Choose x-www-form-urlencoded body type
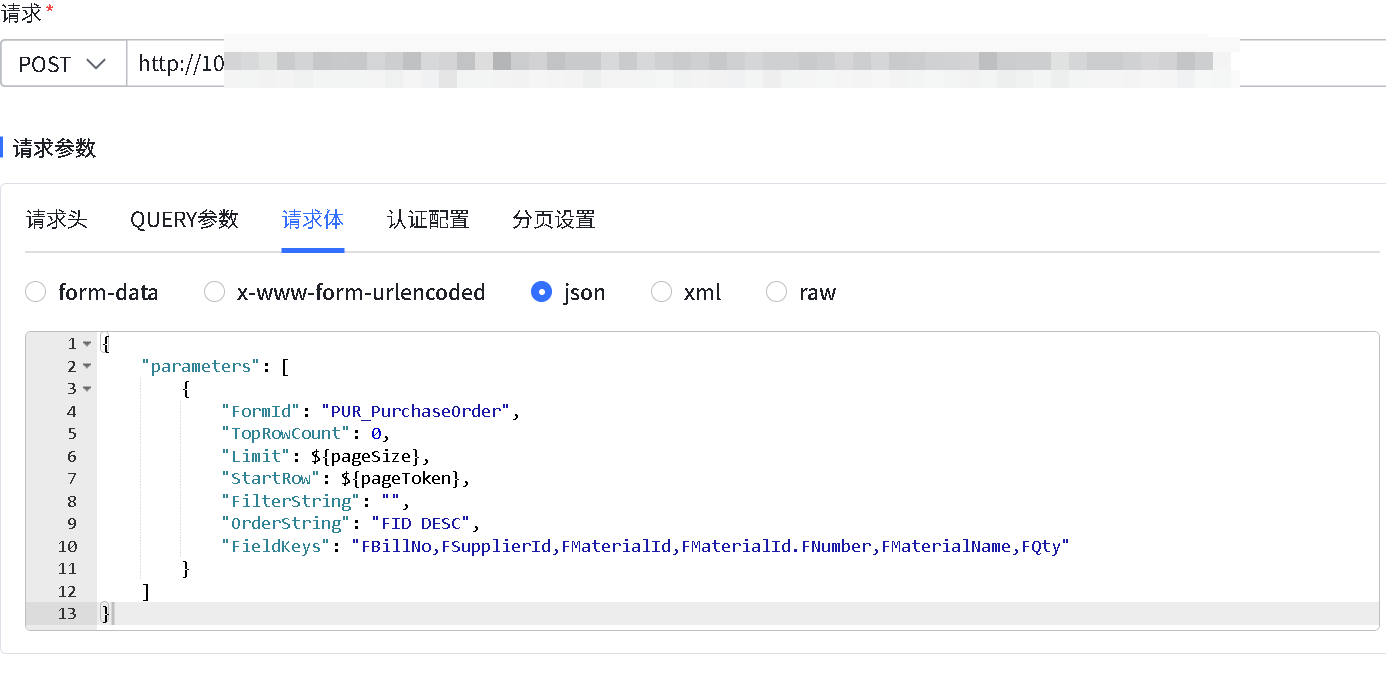 pyautogui.click(x=214, y=292)
